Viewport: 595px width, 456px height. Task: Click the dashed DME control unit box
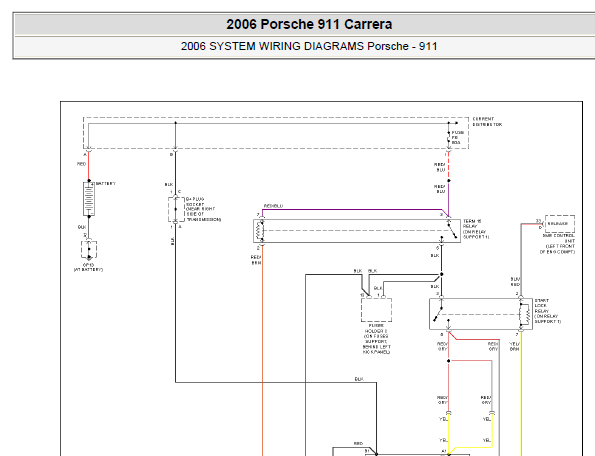click(x=560, y=224)
